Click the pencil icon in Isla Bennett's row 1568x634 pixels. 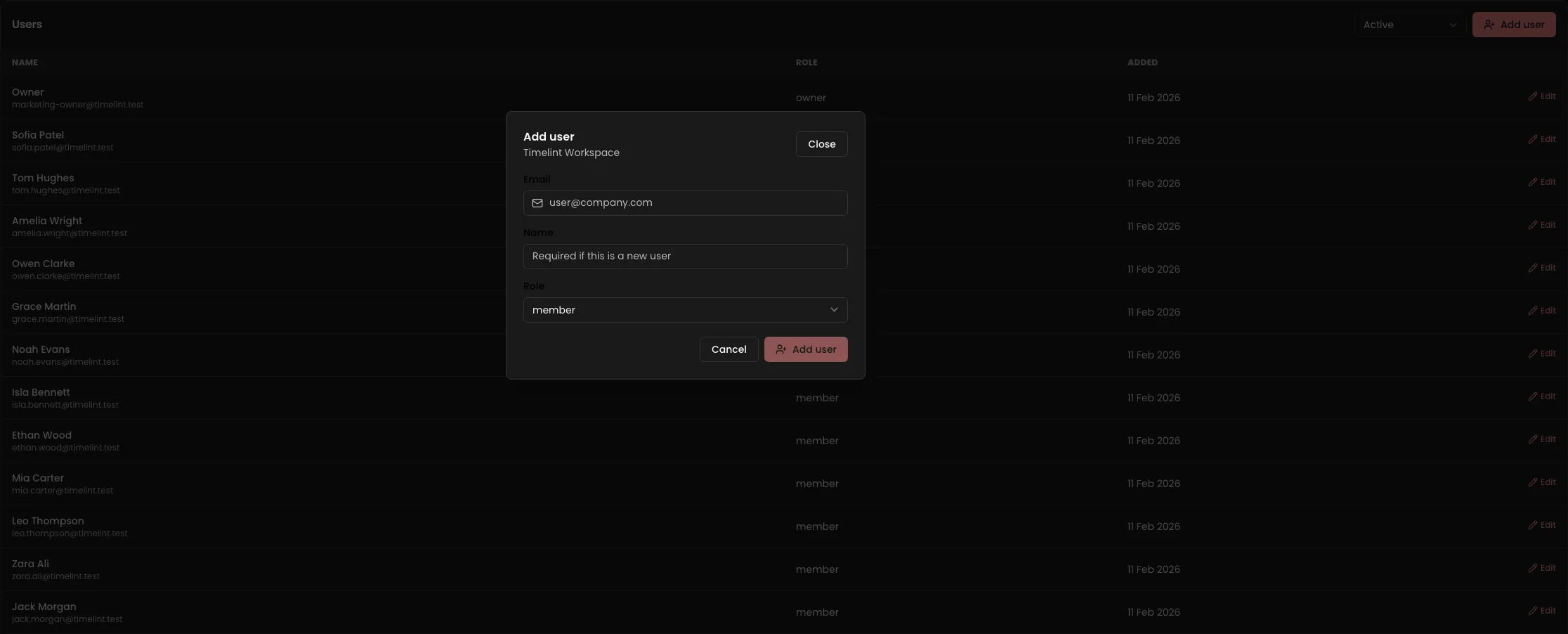click(1532, 396)
